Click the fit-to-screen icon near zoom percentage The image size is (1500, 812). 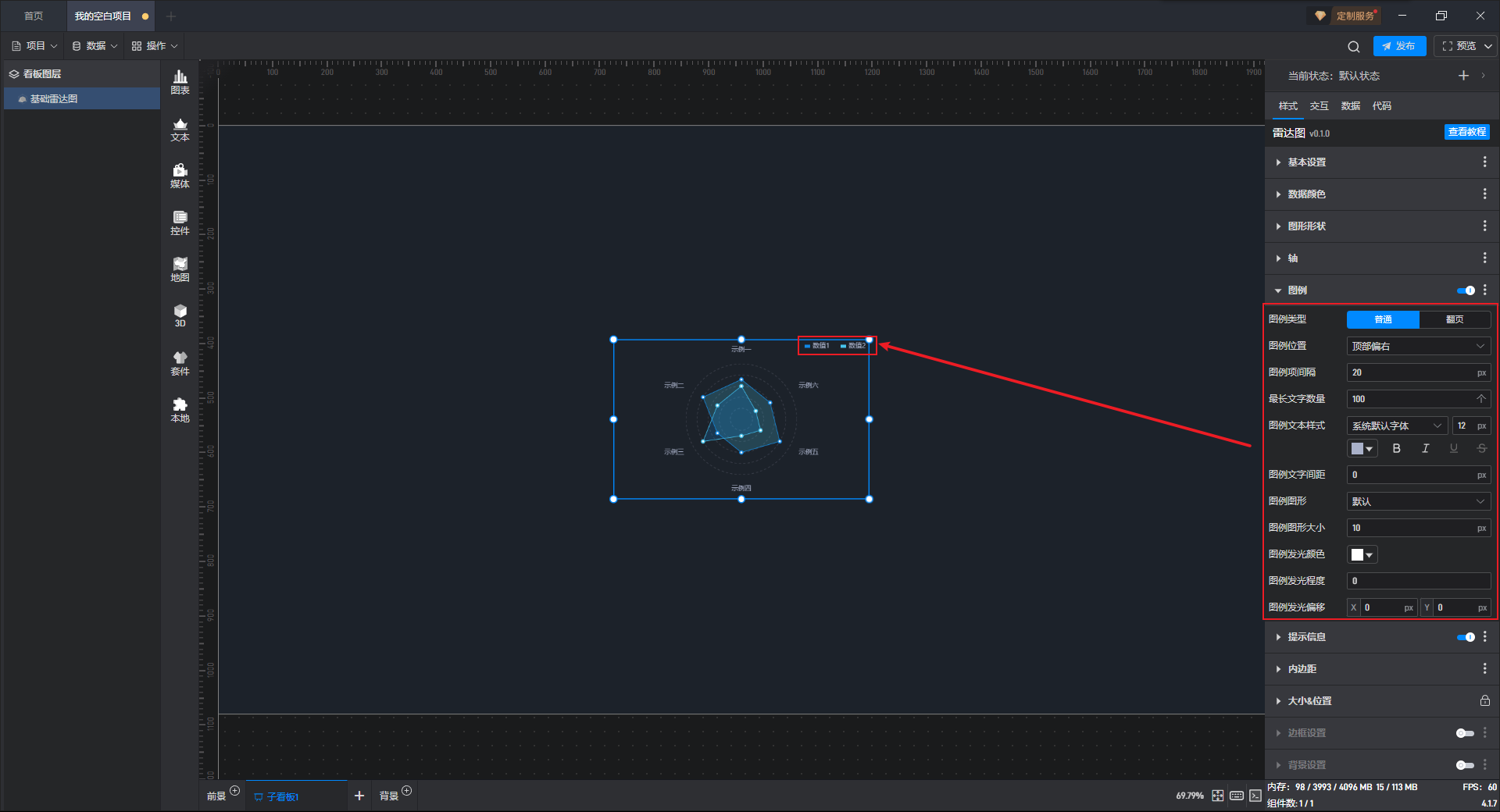(x=1218, y=796)
